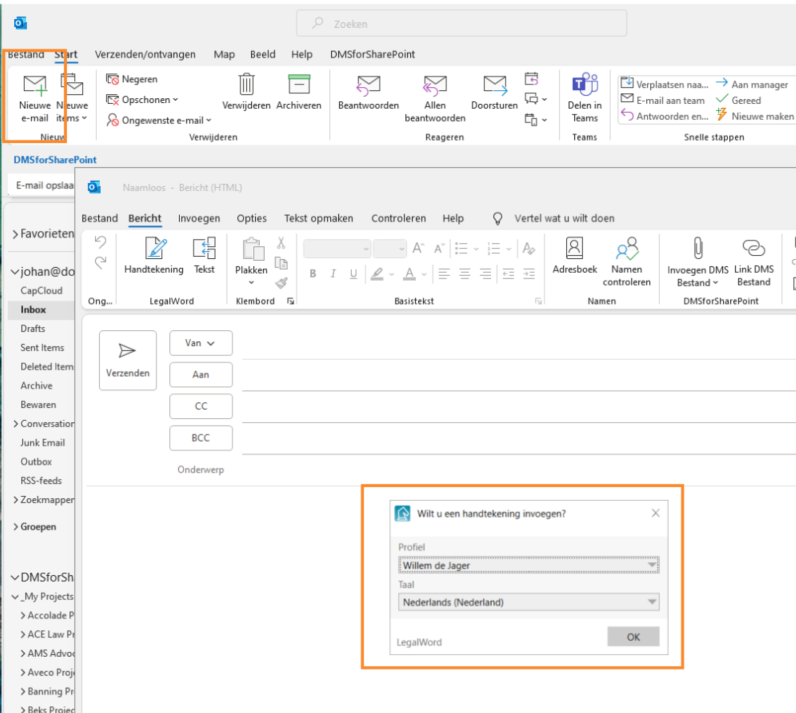Click Invoegen DMS Bestand paperclip
The width and height of the screenshot is (796, 713).
click(698, 249)
